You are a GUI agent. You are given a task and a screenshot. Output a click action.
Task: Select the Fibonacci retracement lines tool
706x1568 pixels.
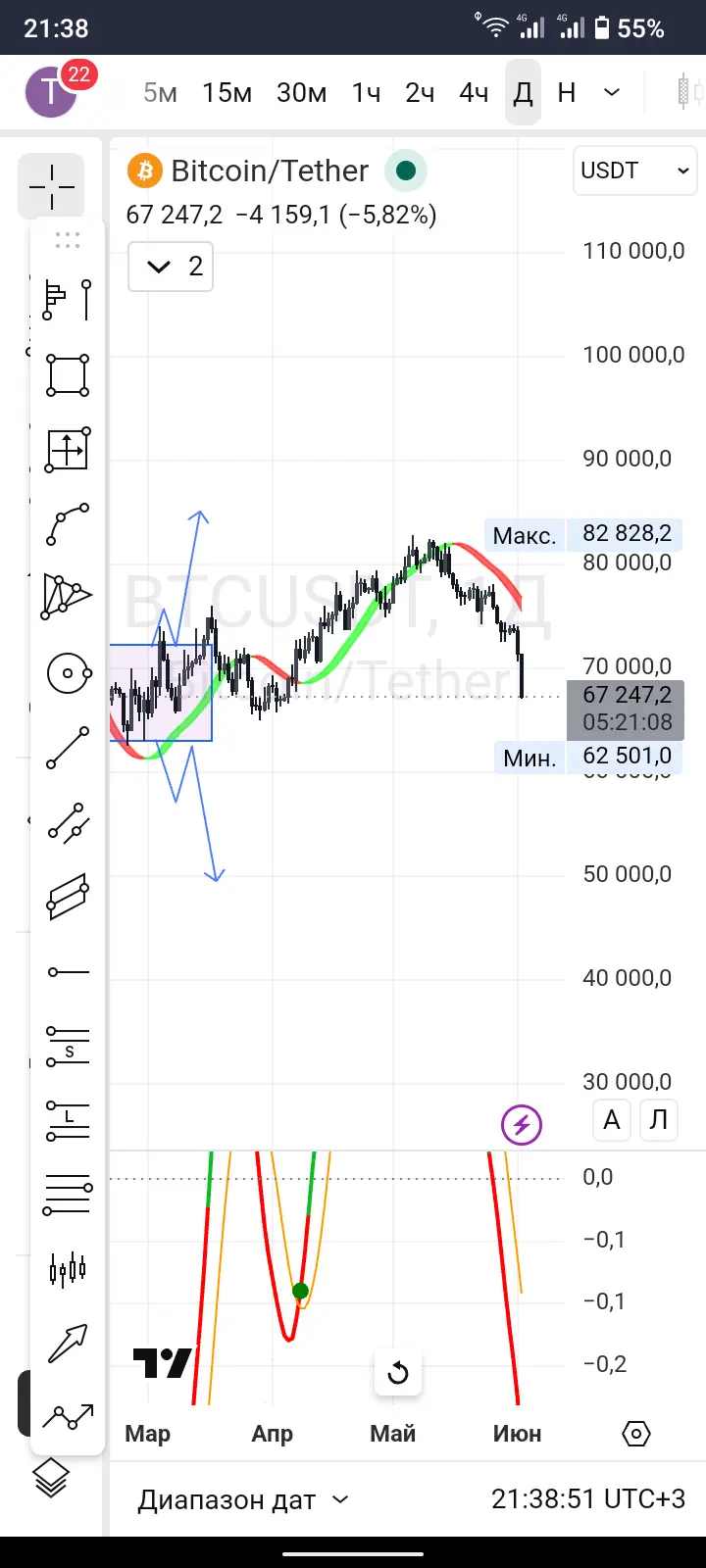point(69,1196)
